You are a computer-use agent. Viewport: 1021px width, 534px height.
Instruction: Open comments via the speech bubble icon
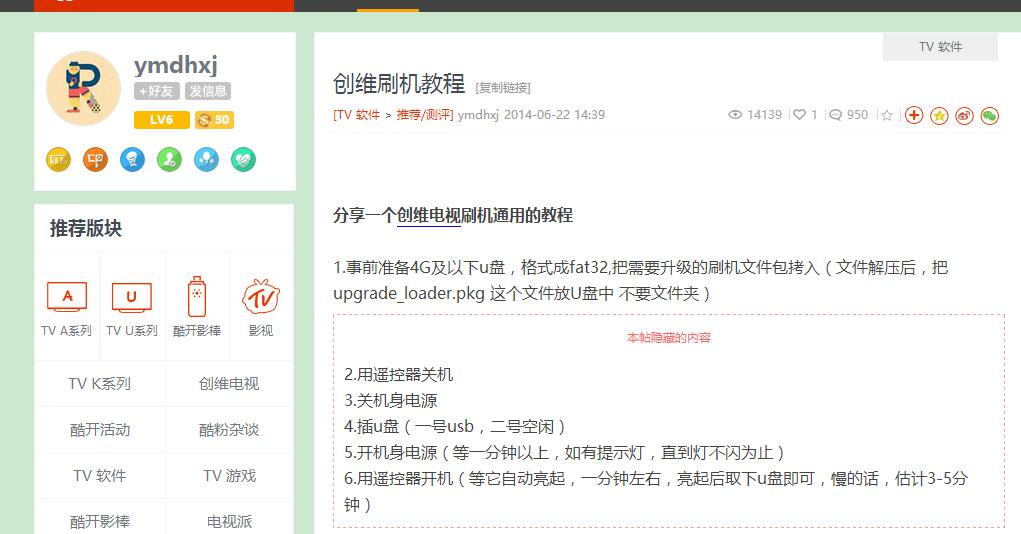[835, 115]
